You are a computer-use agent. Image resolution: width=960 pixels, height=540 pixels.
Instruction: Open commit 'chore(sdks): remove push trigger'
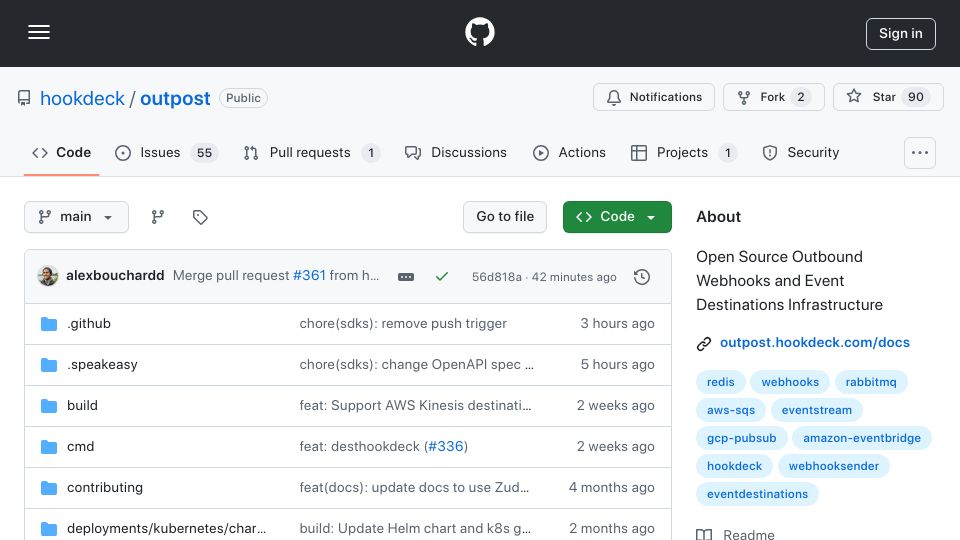(403, 323)
